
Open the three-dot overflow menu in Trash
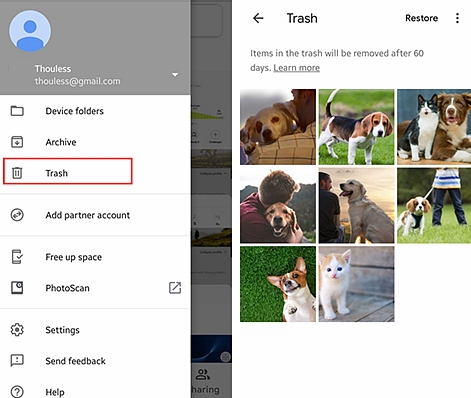457,18
